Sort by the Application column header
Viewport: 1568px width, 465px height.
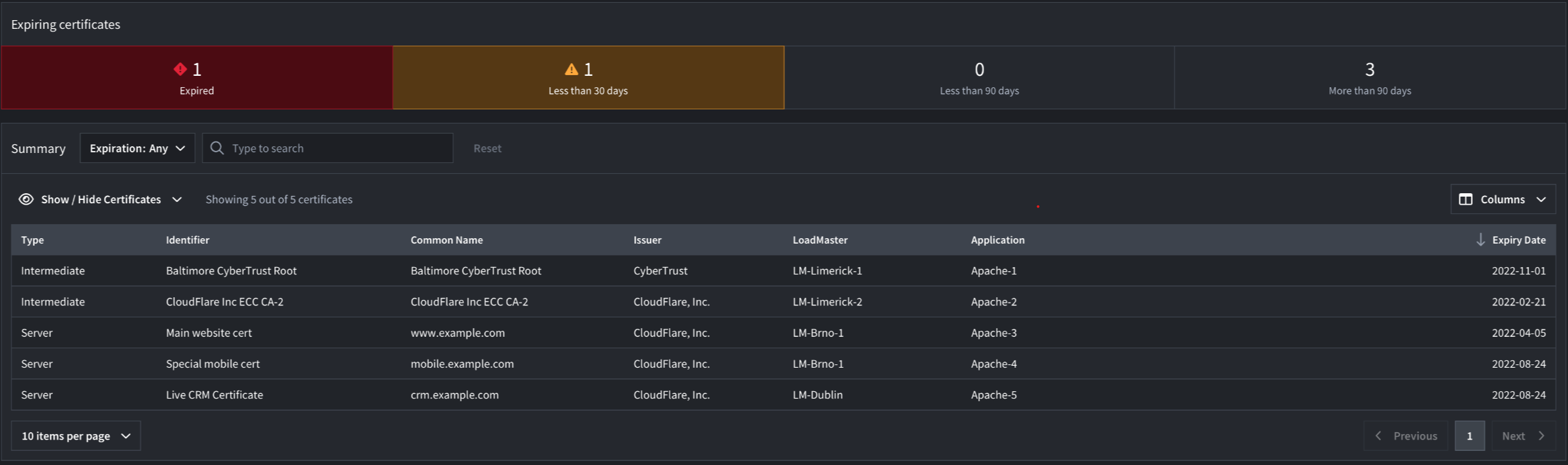point(998,240)
